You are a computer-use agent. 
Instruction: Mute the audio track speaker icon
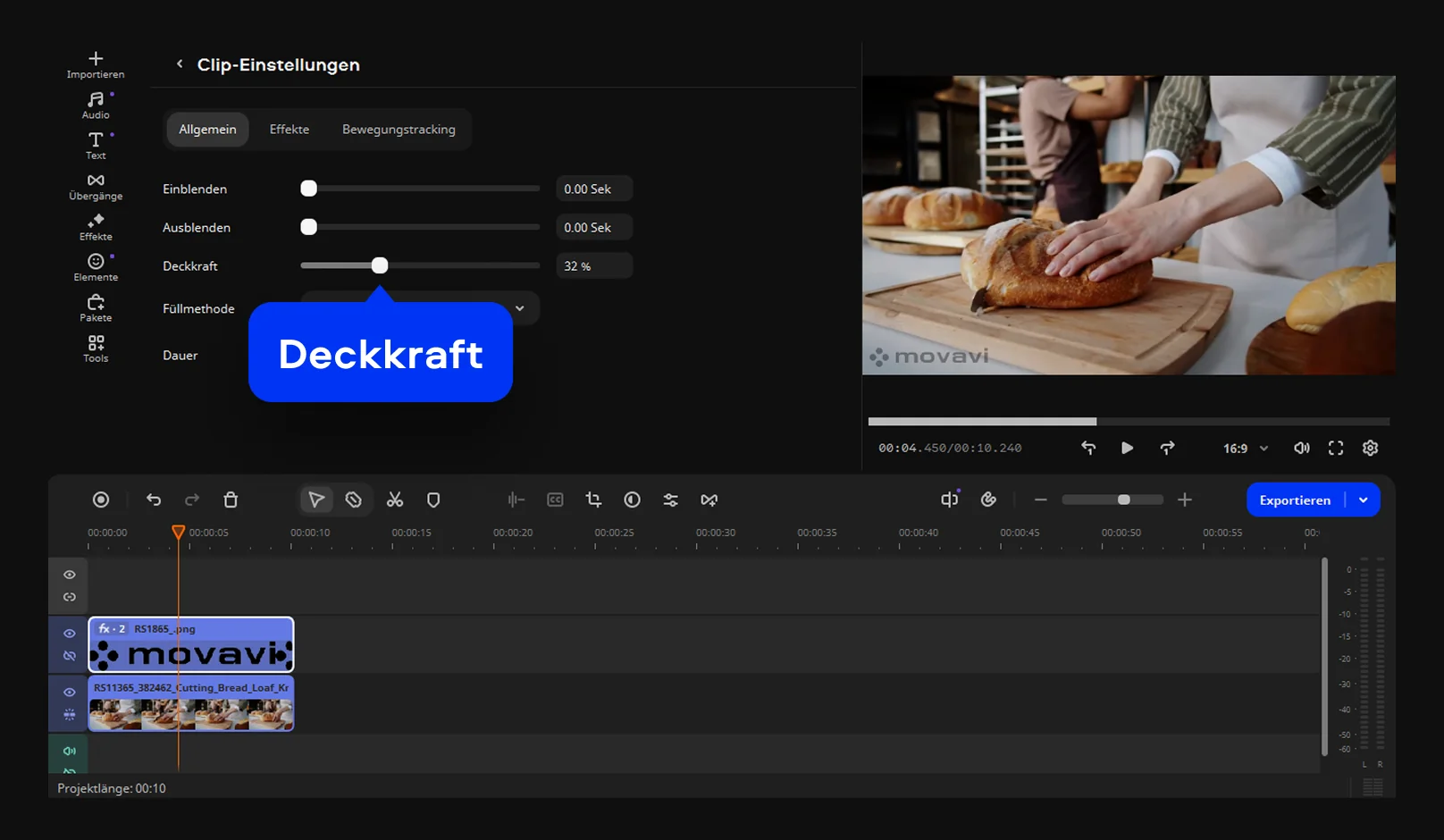70,751
